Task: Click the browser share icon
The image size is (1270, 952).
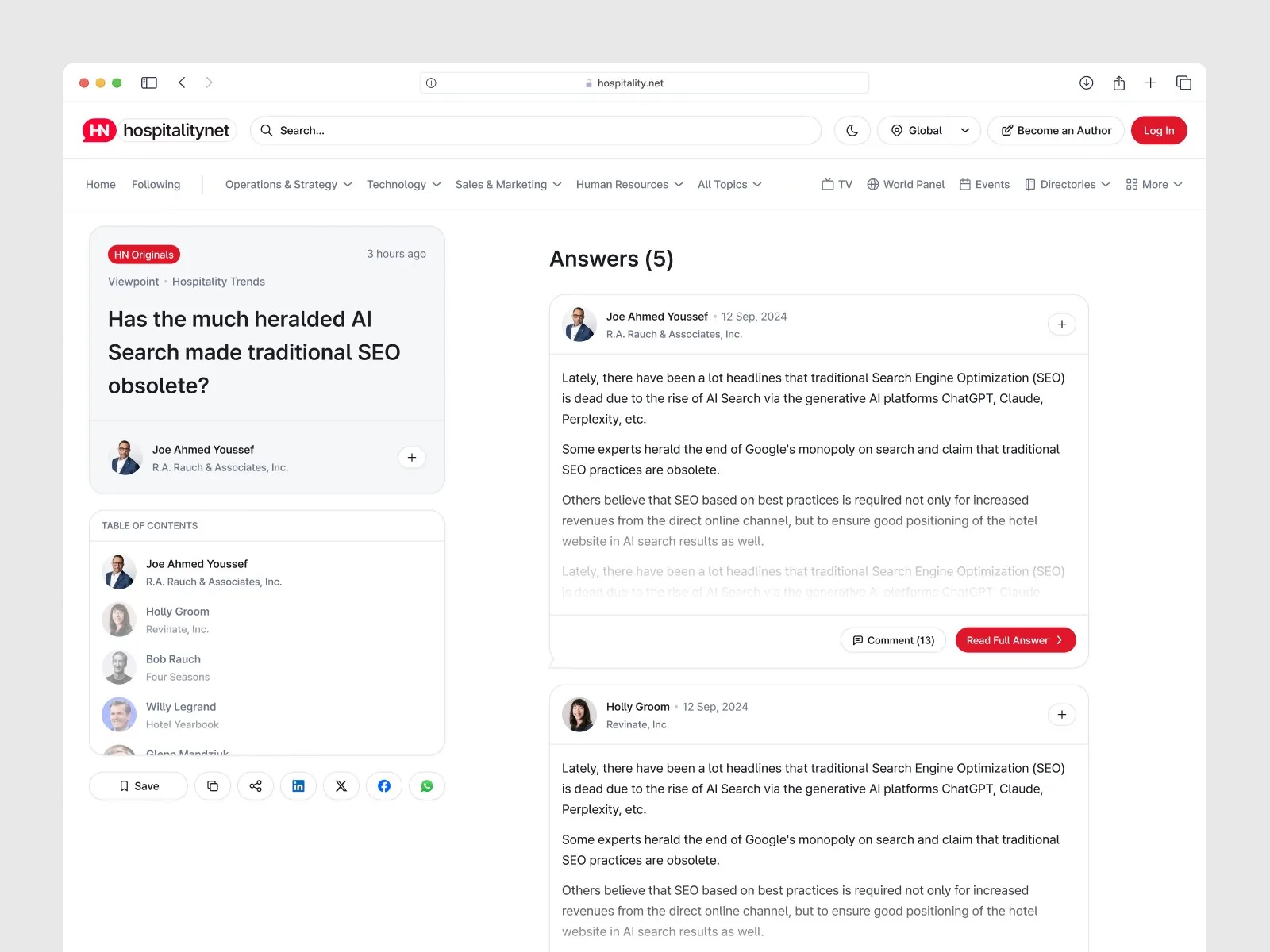Action: coord(1119,83)
